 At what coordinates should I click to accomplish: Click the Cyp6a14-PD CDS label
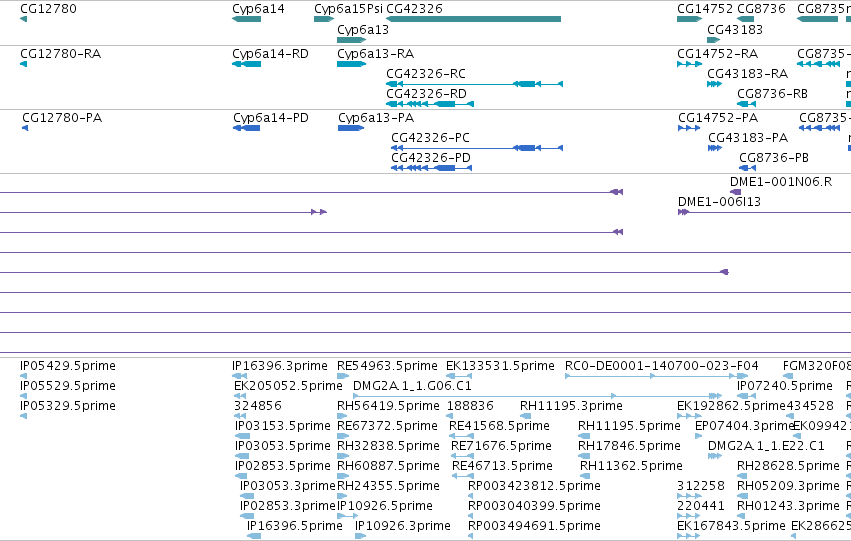tap(271, 118)
